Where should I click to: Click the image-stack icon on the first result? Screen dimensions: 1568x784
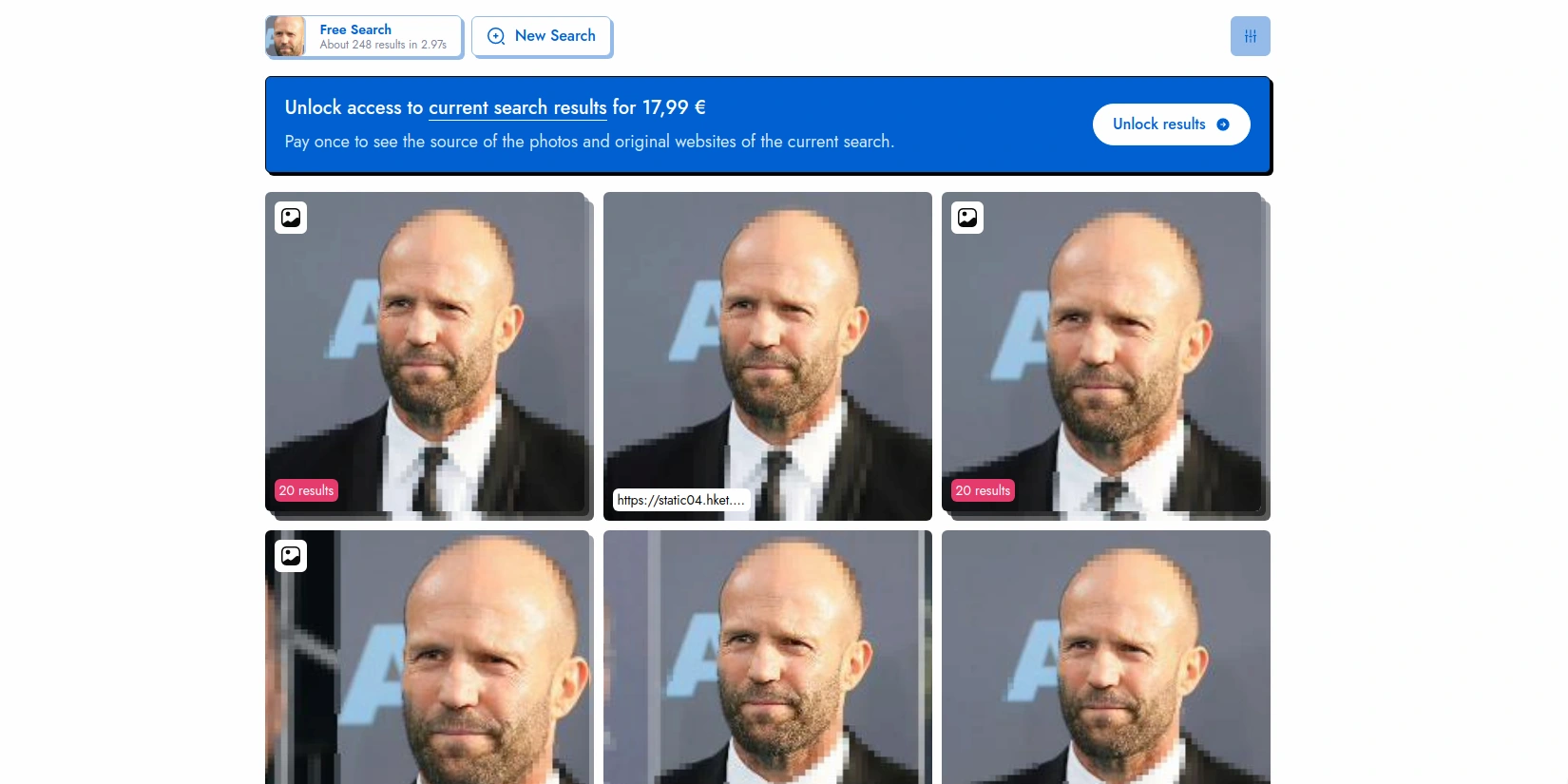click(x=291, y=218)
